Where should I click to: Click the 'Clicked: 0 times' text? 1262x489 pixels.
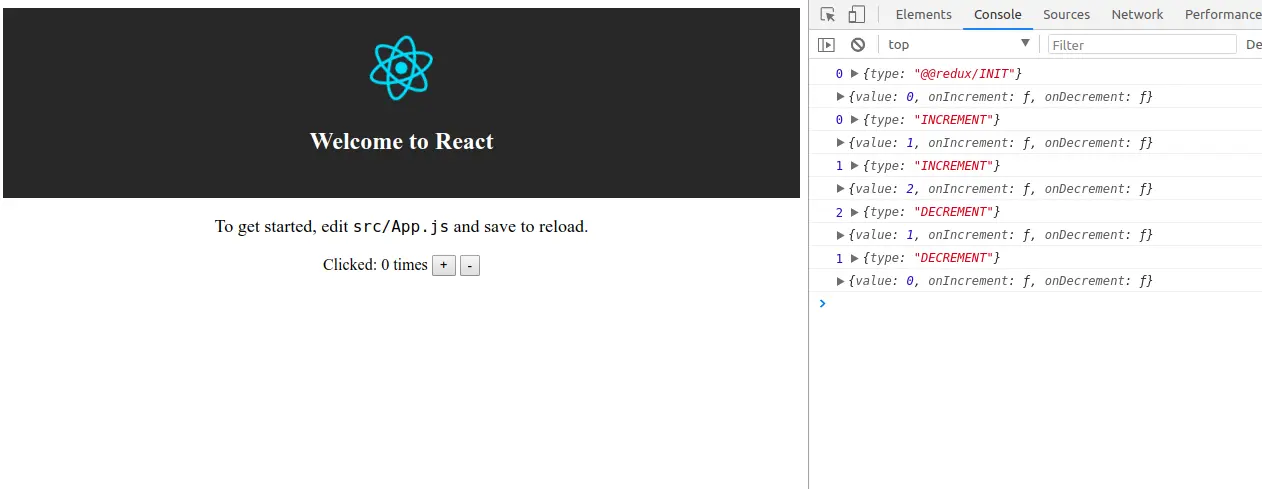click(x=375, y=265)
